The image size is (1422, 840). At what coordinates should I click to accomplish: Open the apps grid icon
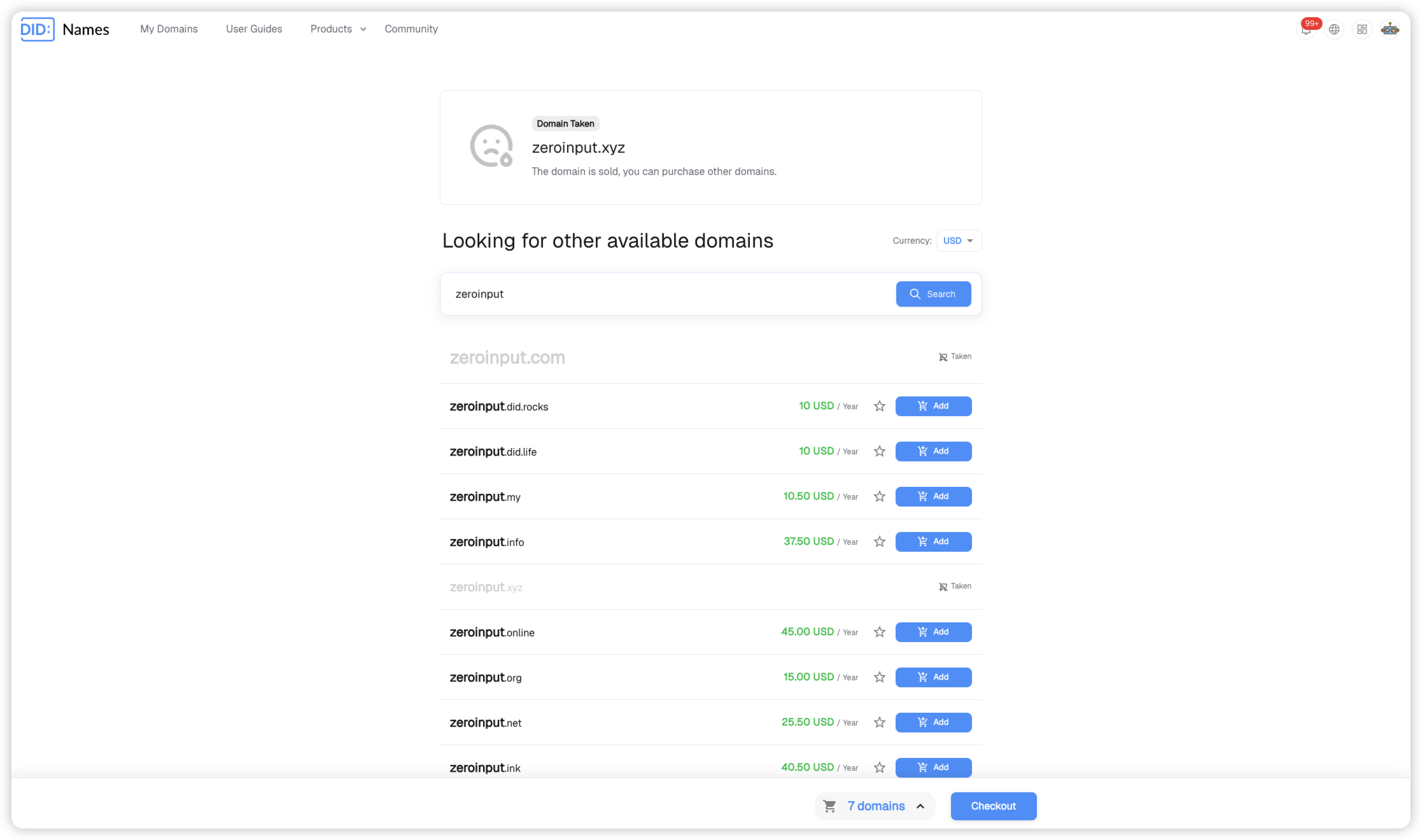click(x=1362, y=29)
